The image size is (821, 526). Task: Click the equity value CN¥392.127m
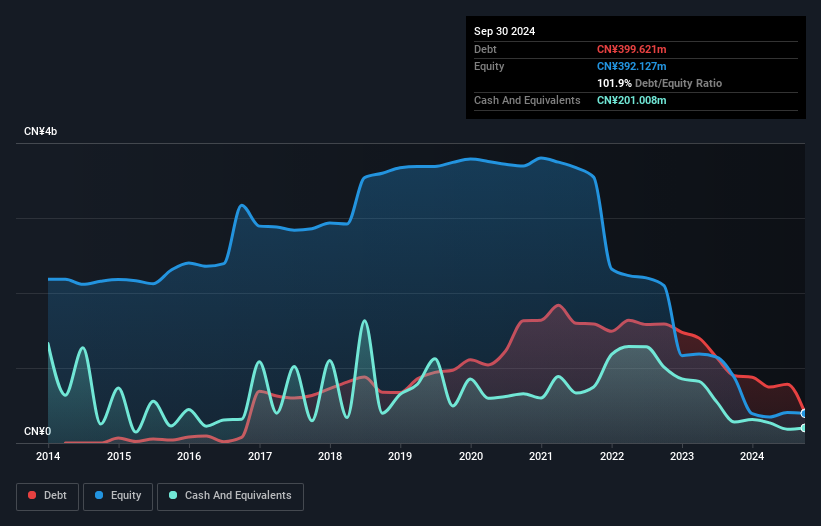point(631,66)
